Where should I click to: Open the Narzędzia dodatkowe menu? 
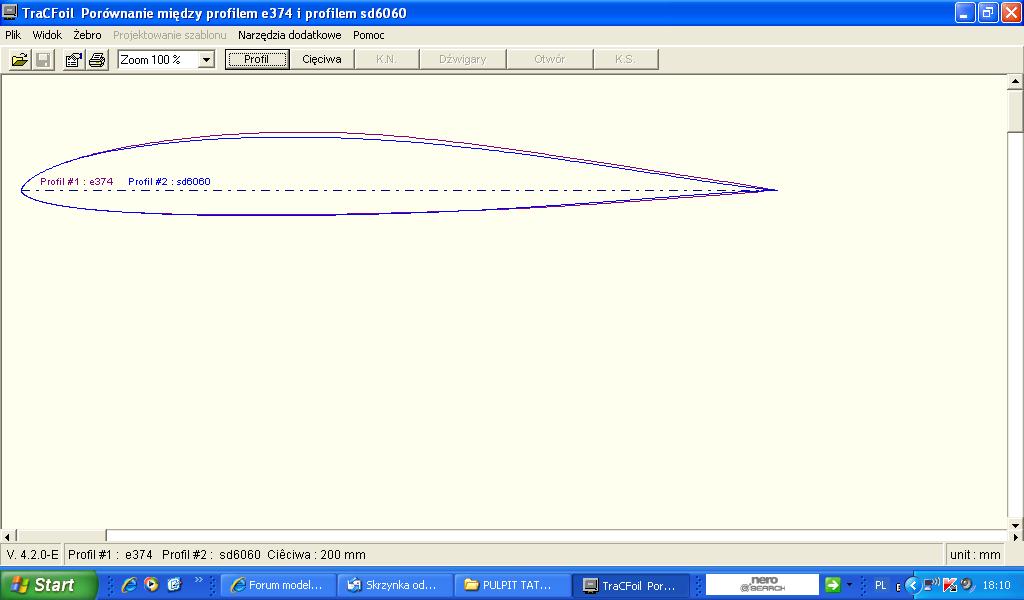pyautogui.click(x=289, y=35)
